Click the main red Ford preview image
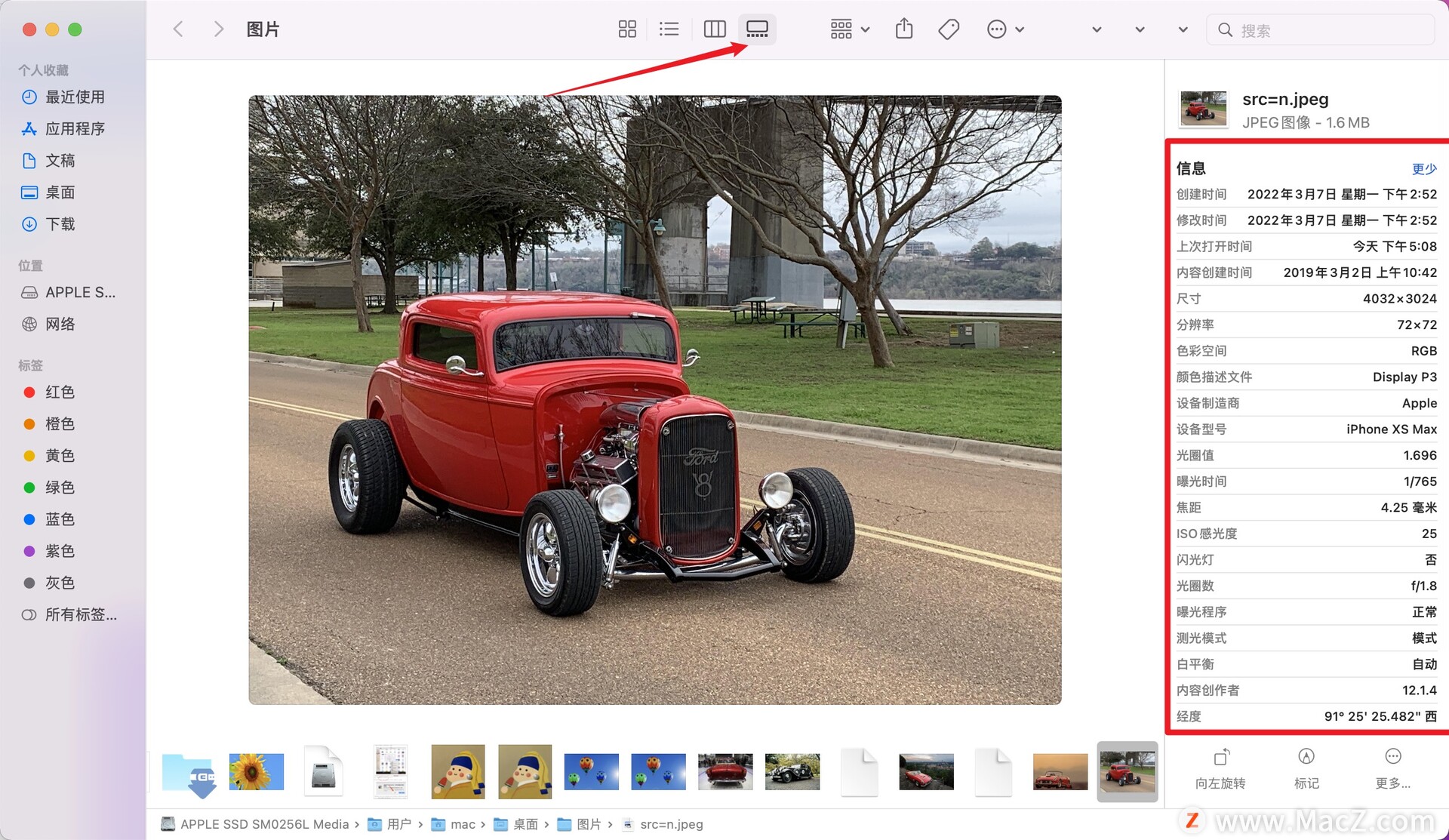The width and height of the screenshot is (1449, 840). click(x=655, y=400)
